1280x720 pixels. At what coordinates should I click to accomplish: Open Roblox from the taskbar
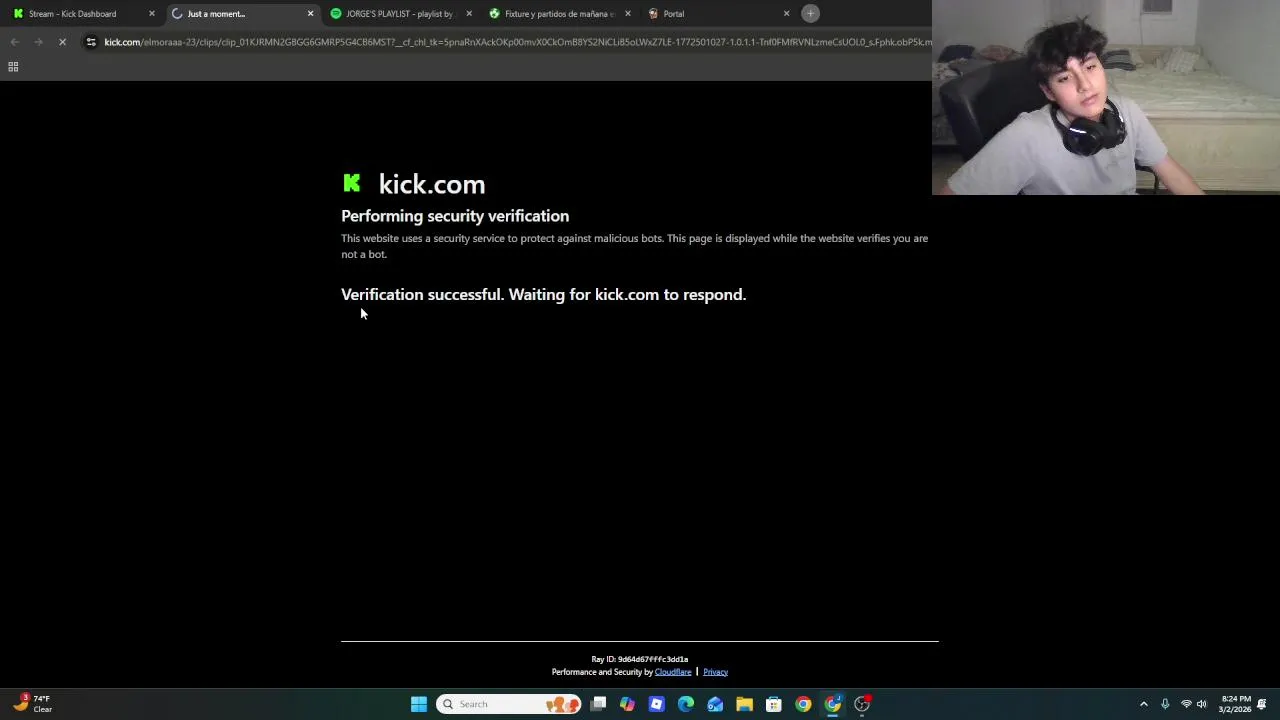click(x=656, y=704)
